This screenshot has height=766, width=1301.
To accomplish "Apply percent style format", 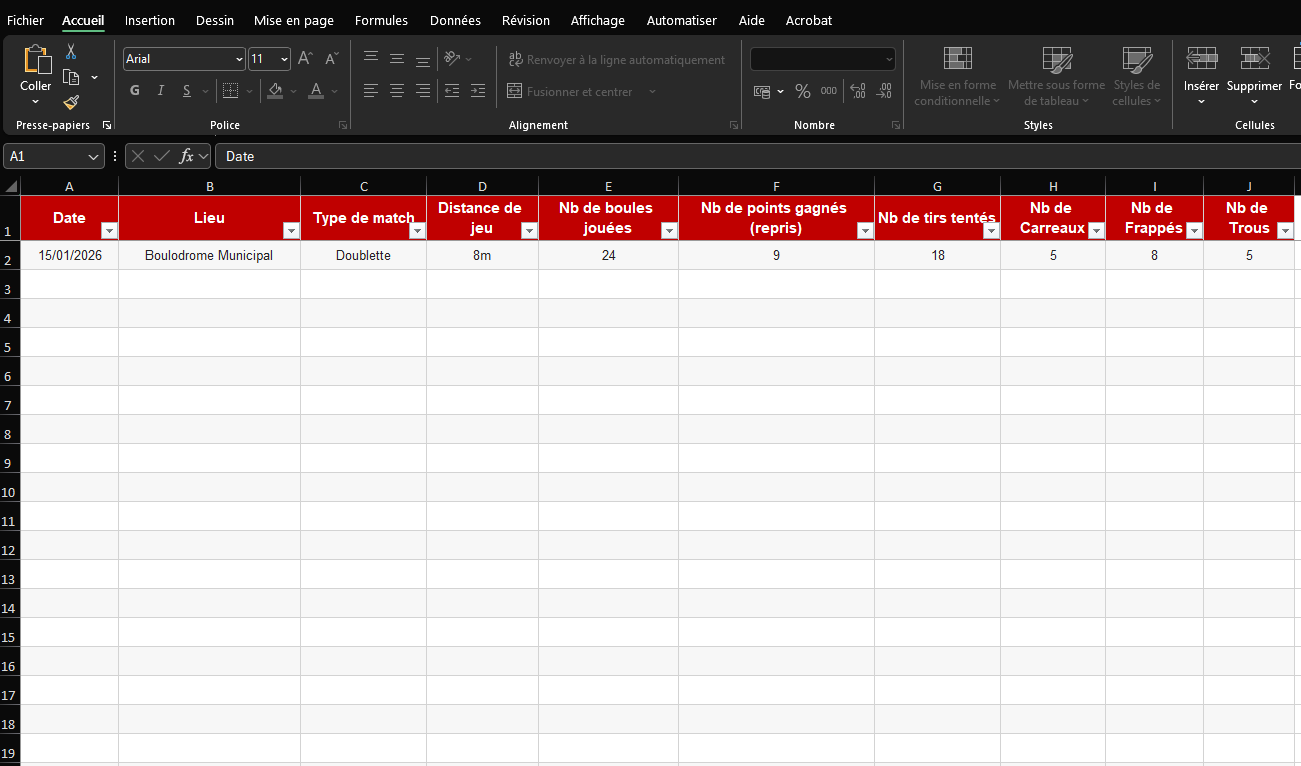I will (x=802, y=91).
